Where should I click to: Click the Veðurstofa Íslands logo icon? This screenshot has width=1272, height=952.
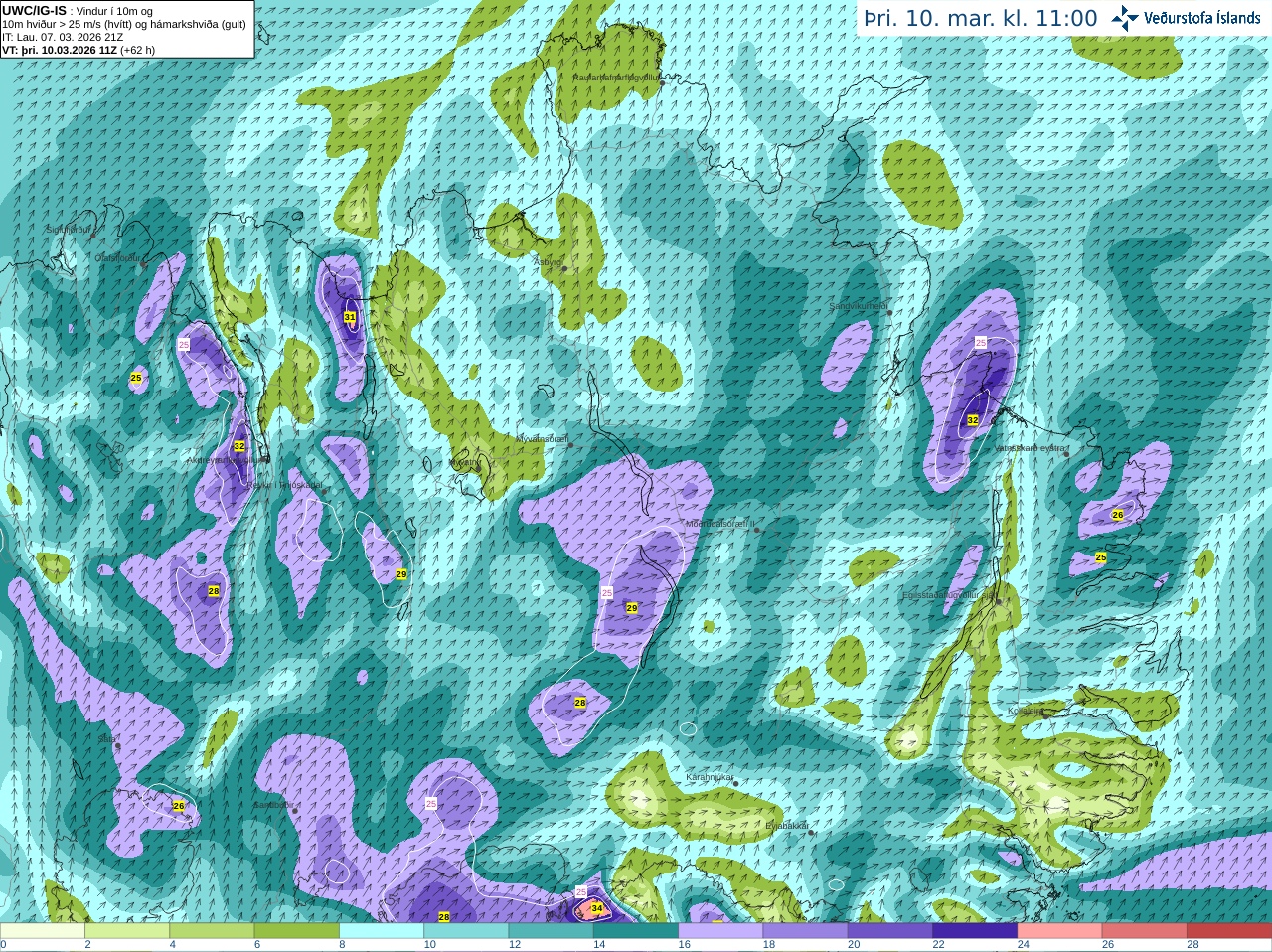(x=1125, y=18)
